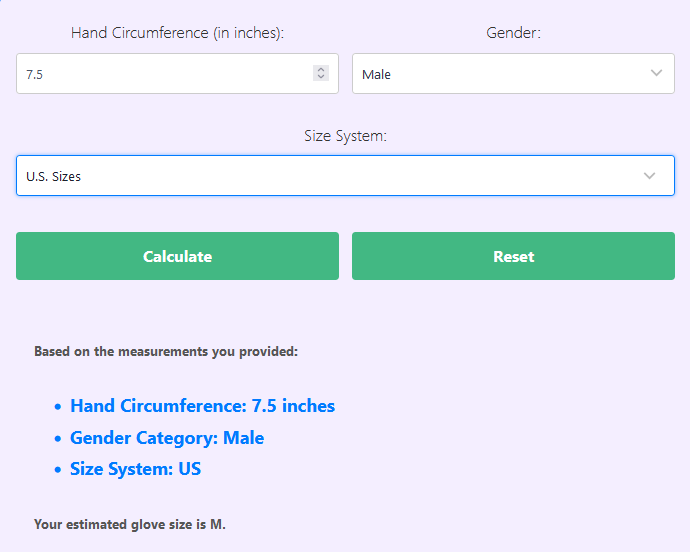The image size is (690, 552).
Task: Click the chevron arrow in Size System dropdown
Action: click(x=650, y=176)
